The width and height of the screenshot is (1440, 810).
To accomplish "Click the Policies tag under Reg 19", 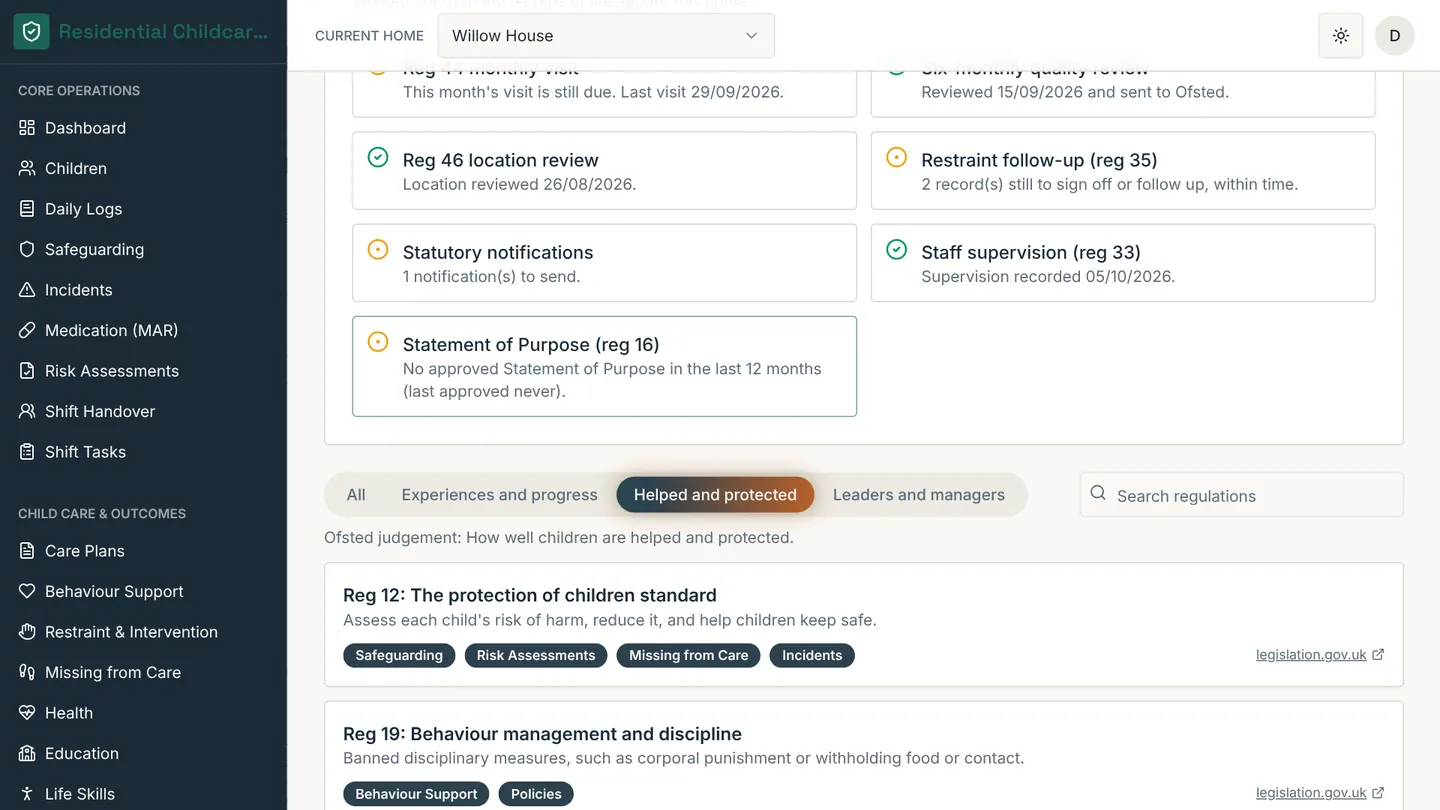I will point(536,794).
